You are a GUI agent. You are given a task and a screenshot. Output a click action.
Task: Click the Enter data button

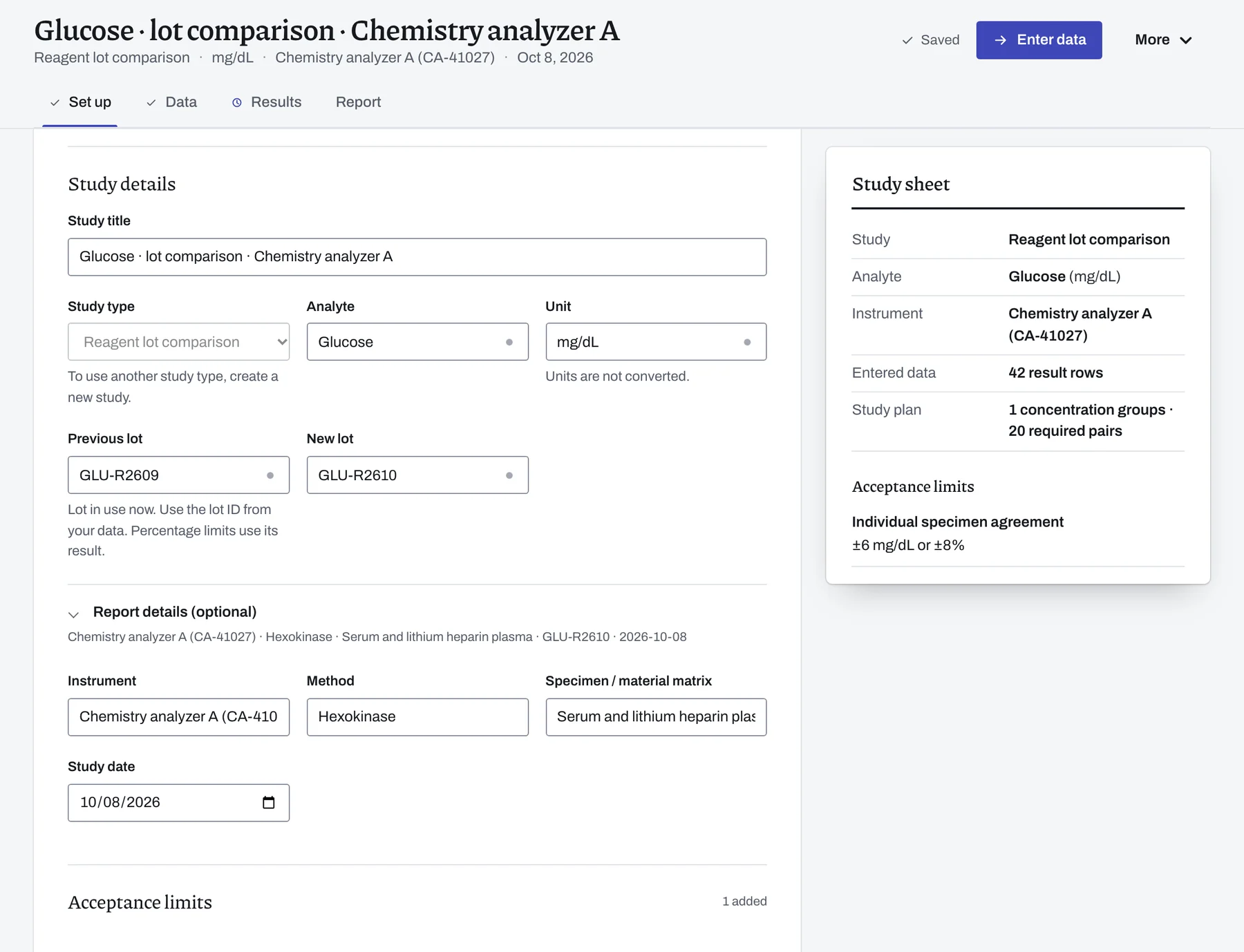click(1039, 40)
